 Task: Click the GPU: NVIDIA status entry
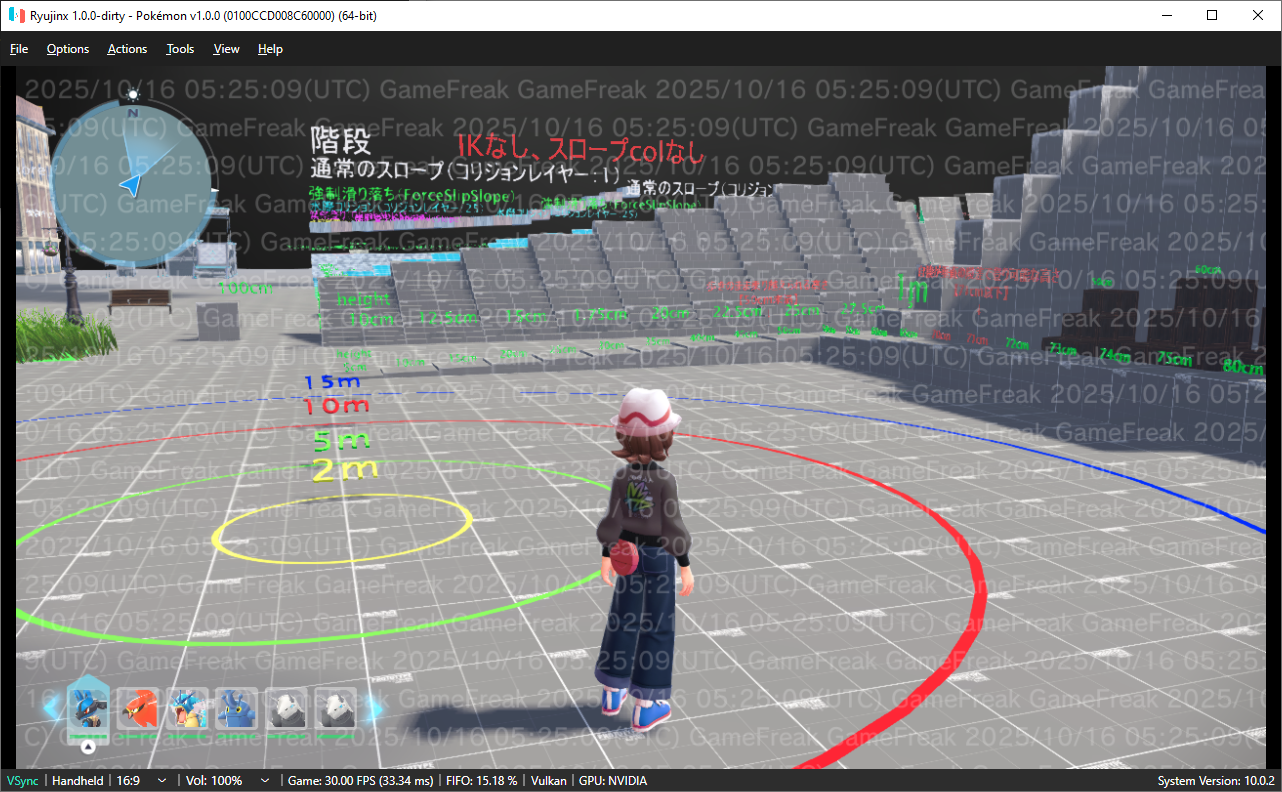tap(613, 781)
